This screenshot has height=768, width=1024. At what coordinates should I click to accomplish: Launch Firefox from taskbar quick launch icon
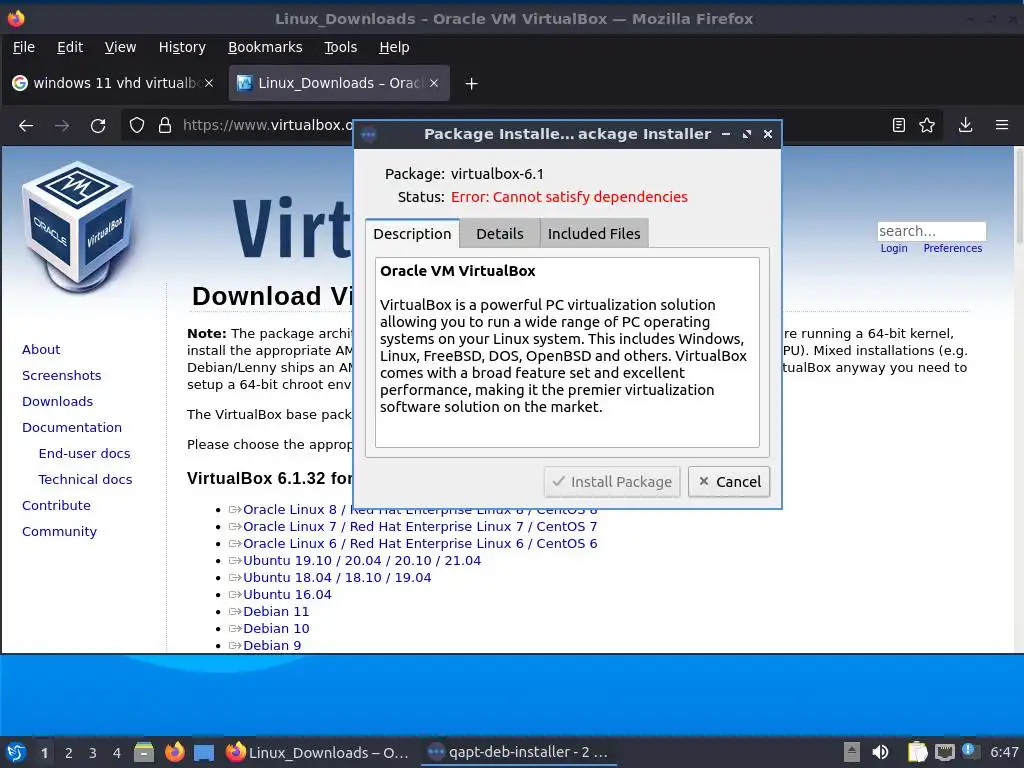click(174, 752)
